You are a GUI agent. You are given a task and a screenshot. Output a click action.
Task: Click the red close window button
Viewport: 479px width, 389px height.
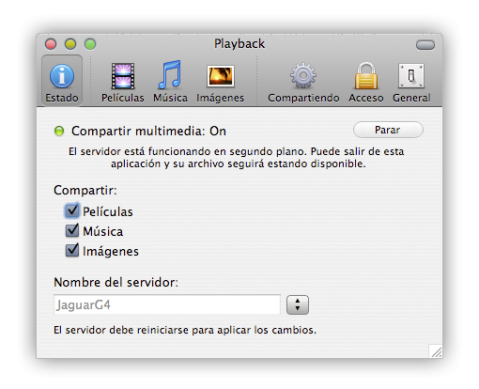click(x=51, y=44)
